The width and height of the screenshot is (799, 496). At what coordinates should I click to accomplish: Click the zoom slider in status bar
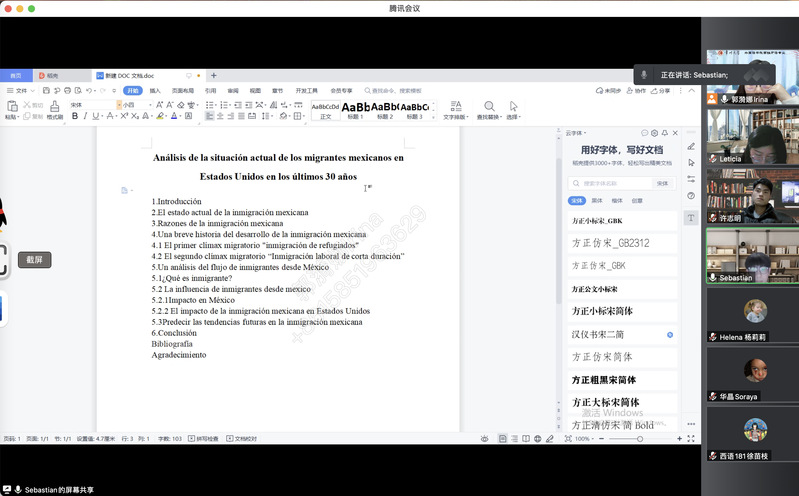tap(640, 438)
